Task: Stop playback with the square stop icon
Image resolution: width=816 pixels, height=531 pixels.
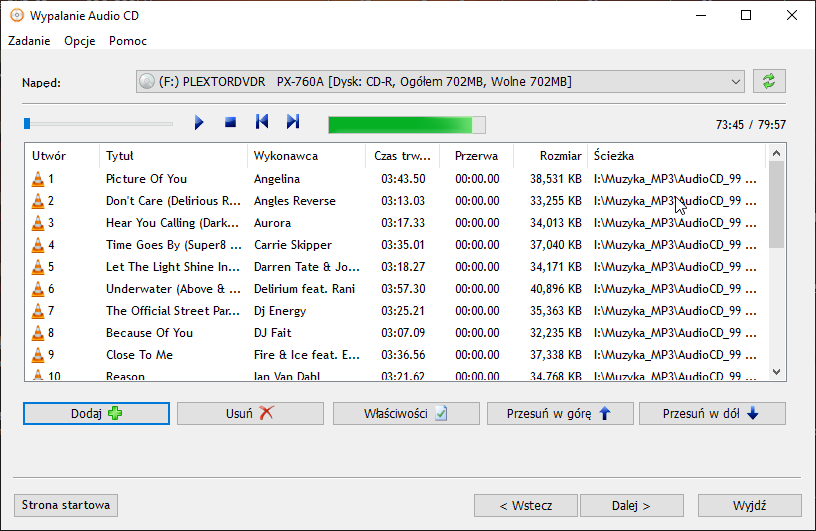Action: point(230,122)
